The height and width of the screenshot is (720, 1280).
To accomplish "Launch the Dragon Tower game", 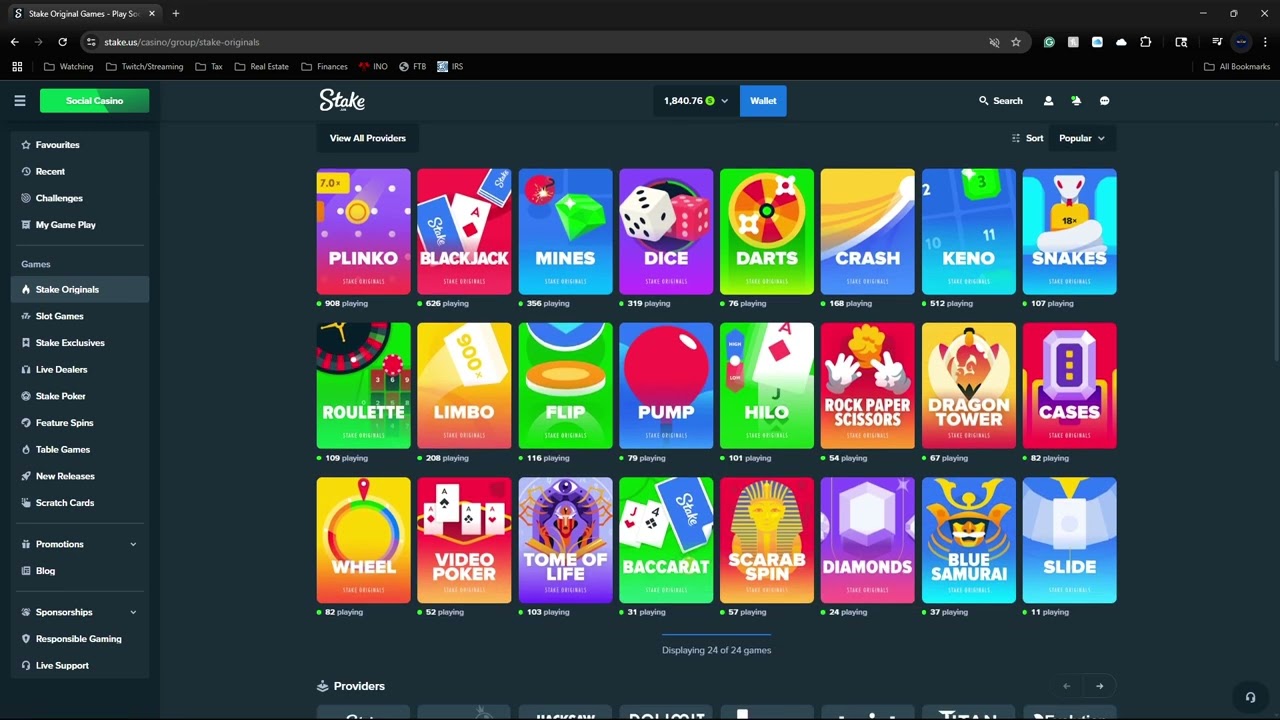I will pyautogui.click(x=968, y=386).
